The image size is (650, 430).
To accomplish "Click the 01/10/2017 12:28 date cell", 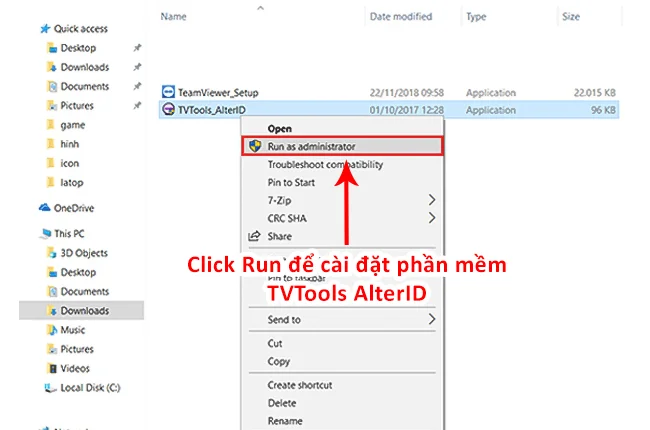I will 407,110.
